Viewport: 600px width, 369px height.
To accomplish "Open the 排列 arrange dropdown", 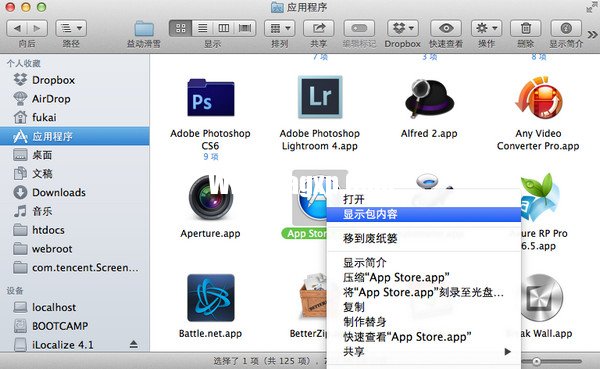I will coord(279,28).
